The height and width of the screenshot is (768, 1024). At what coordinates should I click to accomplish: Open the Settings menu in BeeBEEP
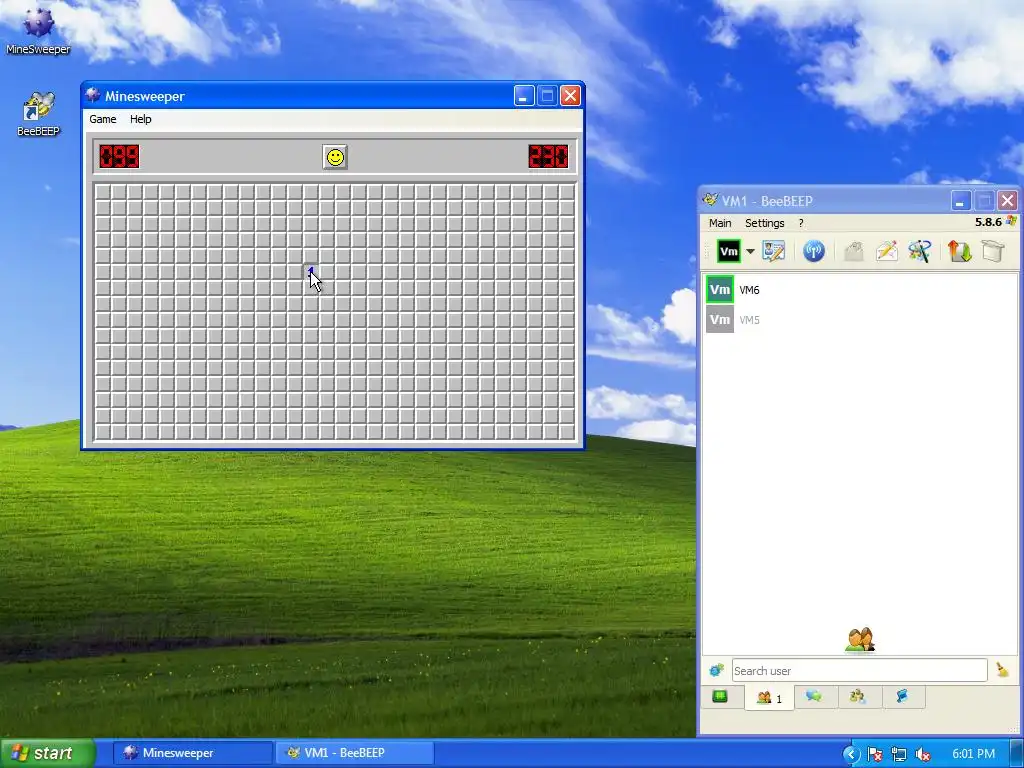[765, 223]
